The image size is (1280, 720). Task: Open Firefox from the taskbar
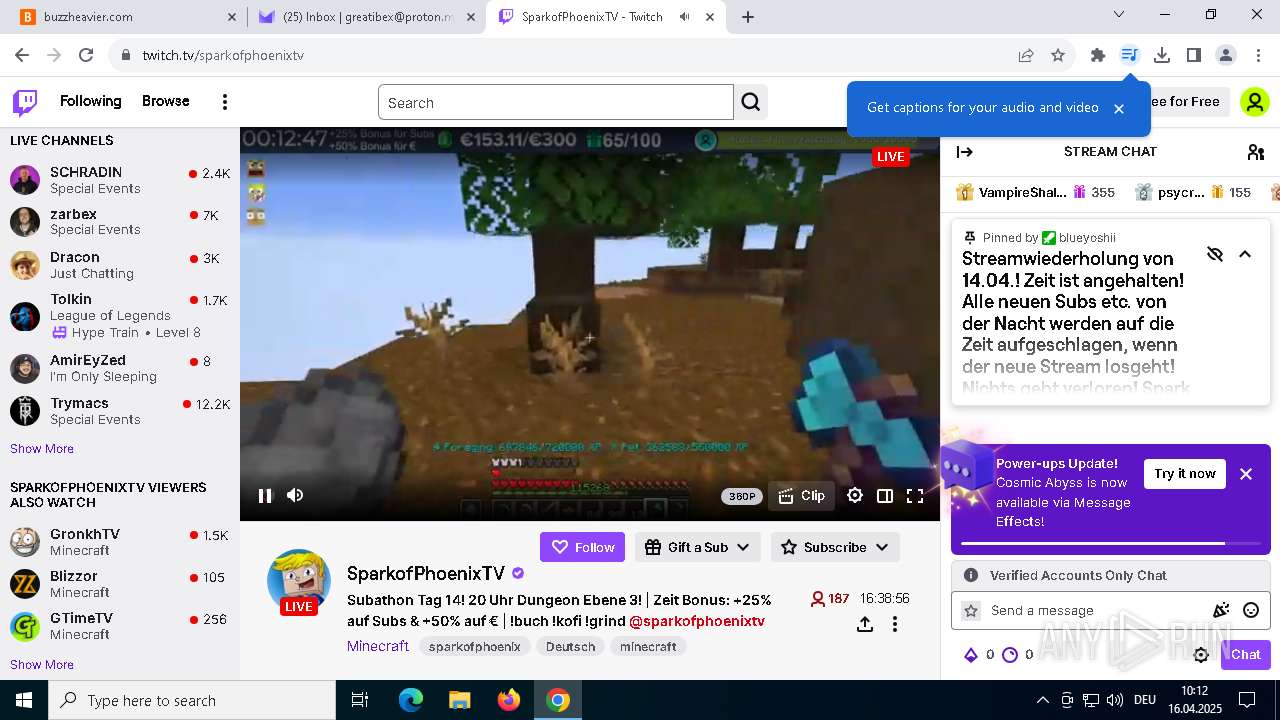(509, 700)
